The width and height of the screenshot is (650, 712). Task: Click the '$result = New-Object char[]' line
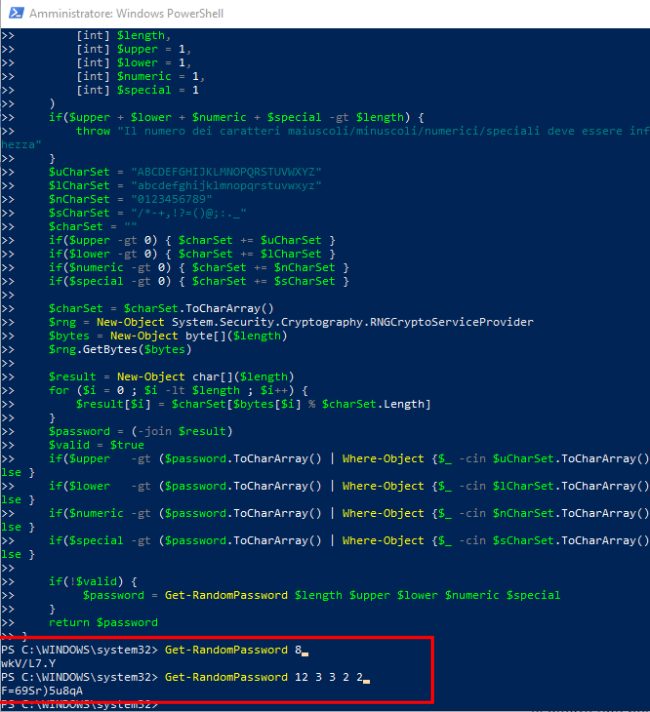(x=171, y=376)
